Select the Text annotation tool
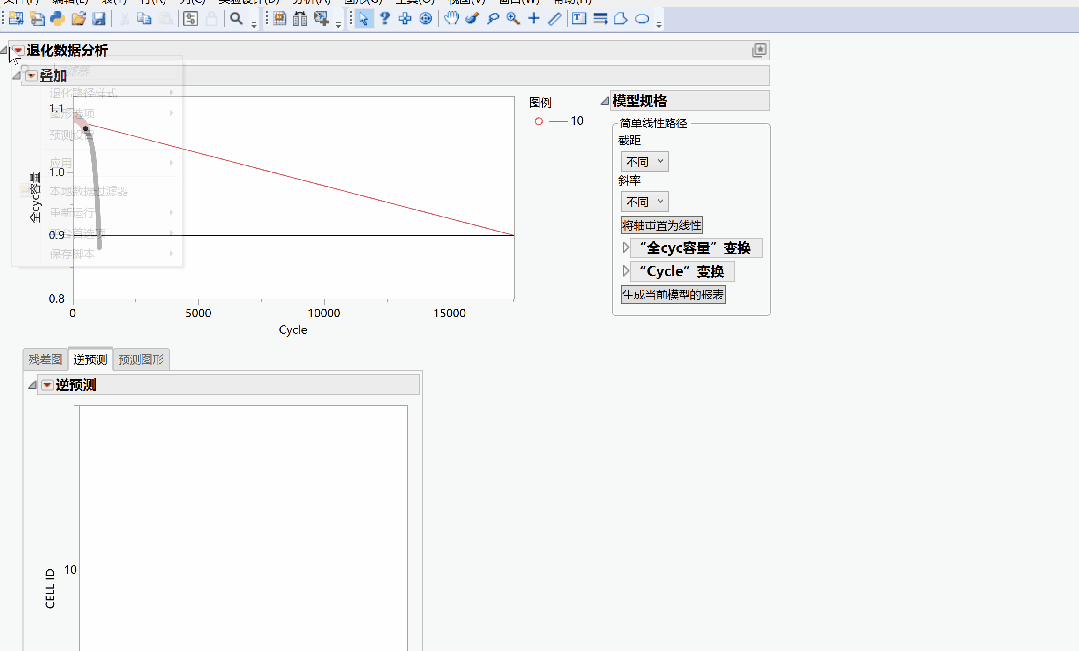Image resolution: width=1079 pixels, height=651 pixels. click(579, 19)
